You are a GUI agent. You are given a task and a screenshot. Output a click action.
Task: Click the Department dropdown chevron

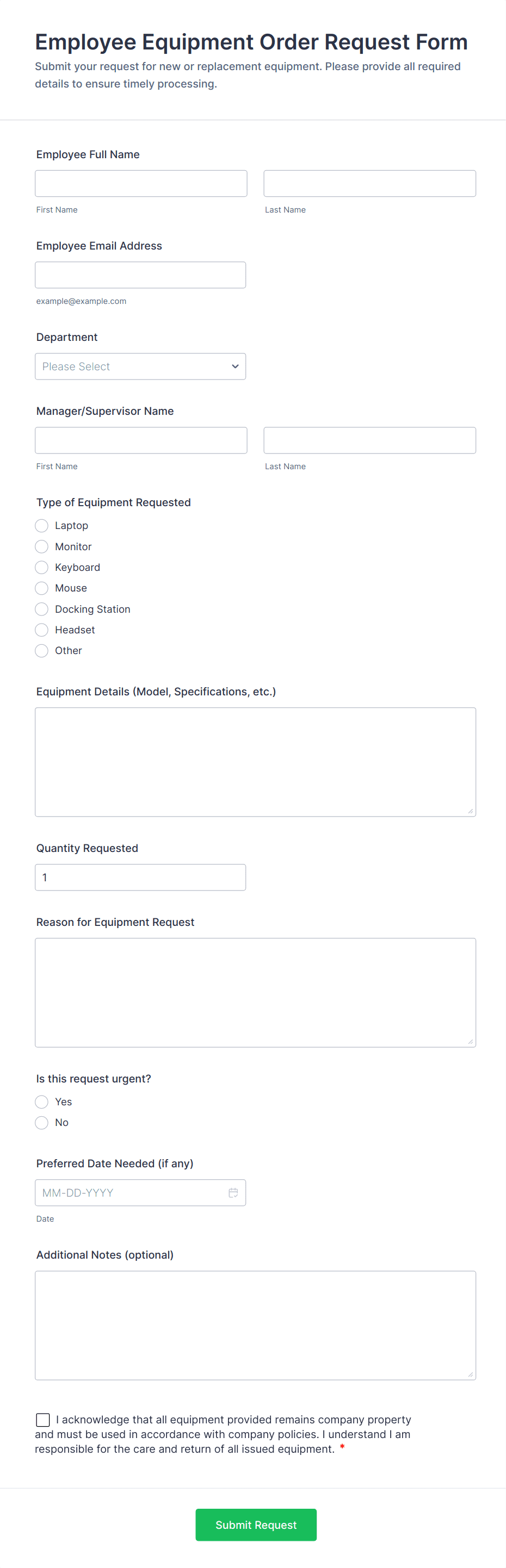click(235, 366)
